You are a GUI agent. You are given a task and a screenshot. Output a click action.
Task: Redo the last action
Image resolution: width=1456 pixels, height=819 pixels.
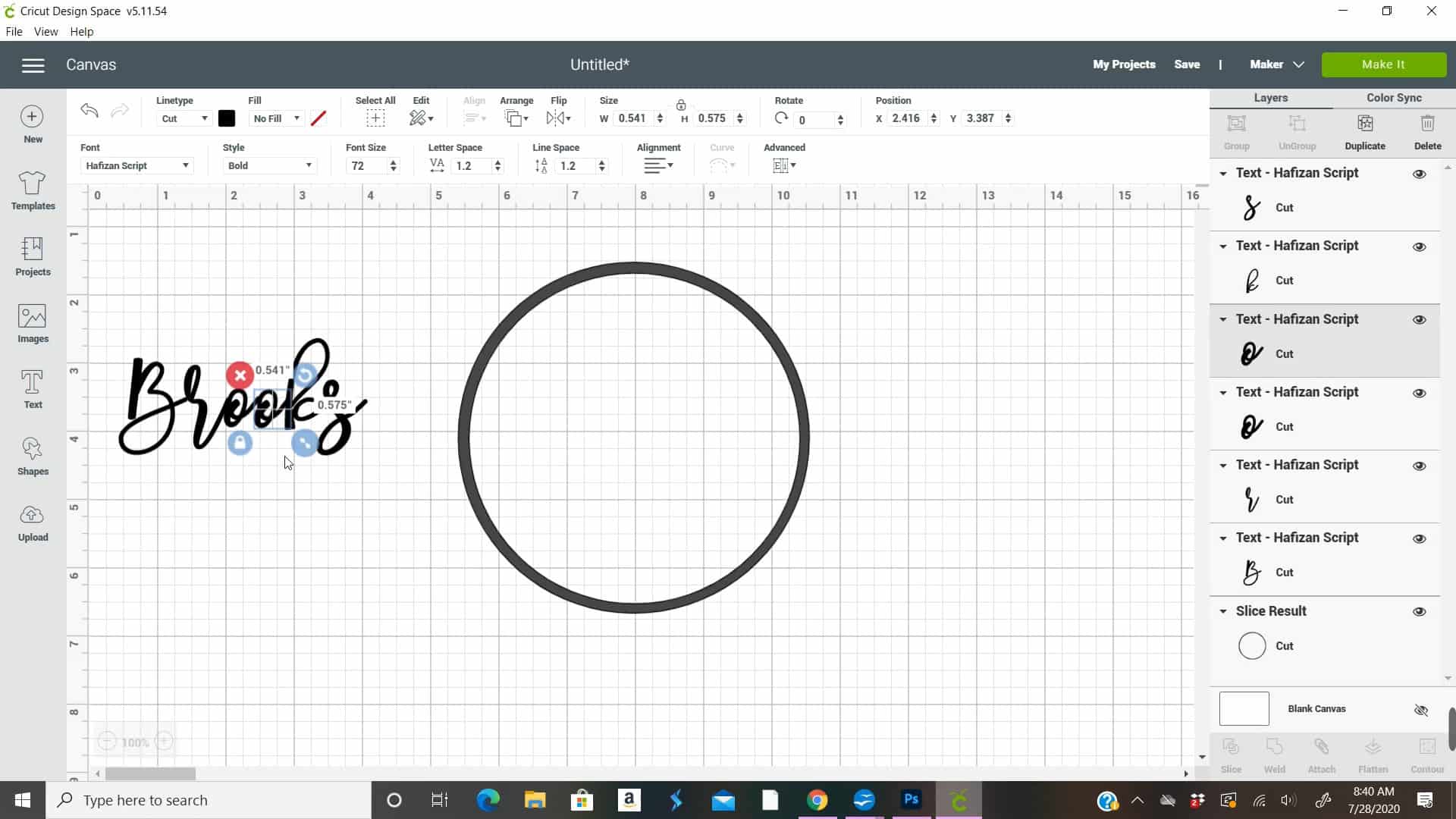119,111
